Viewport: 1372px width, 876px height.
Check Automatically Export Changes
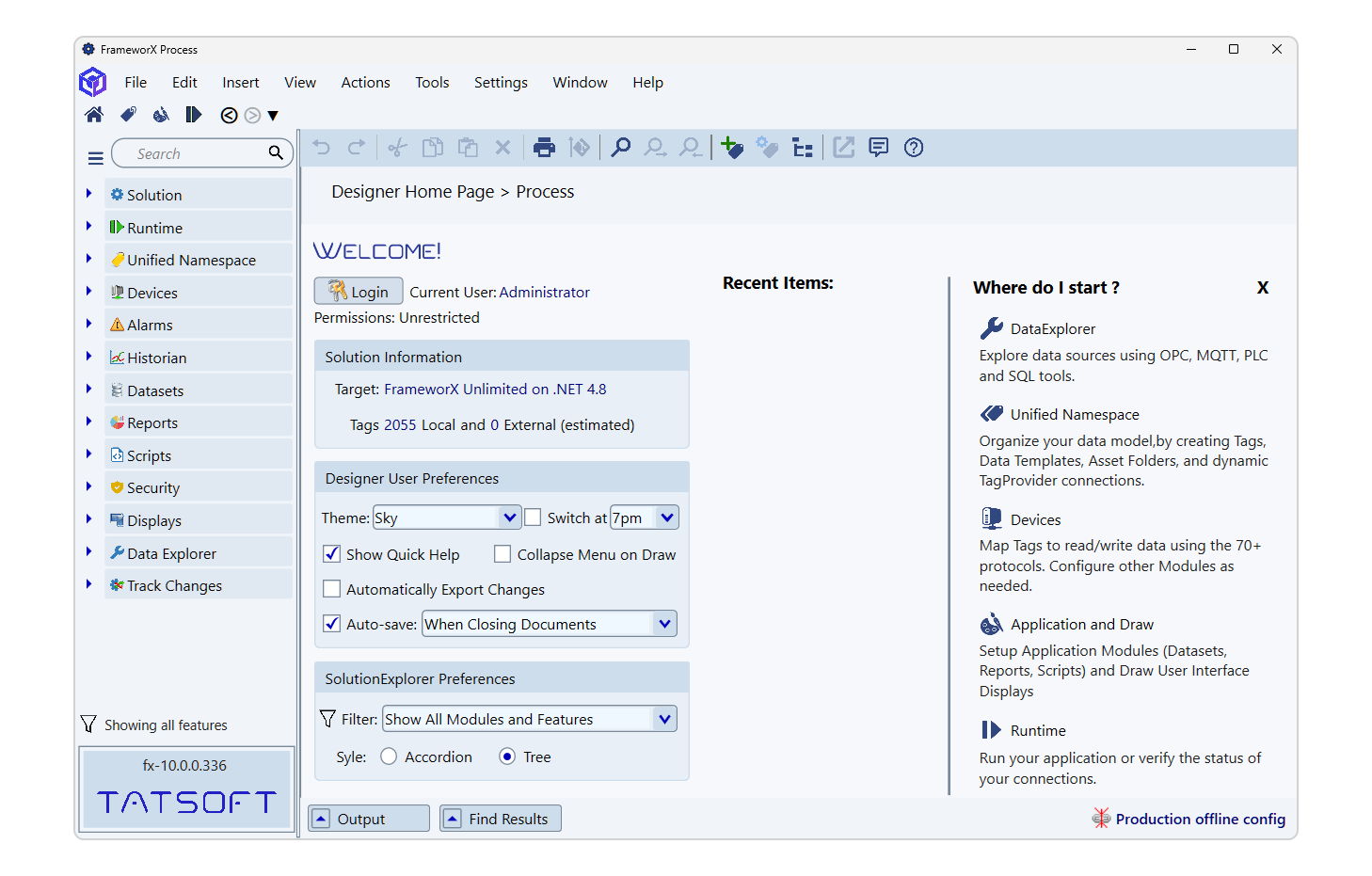point(331,589)
